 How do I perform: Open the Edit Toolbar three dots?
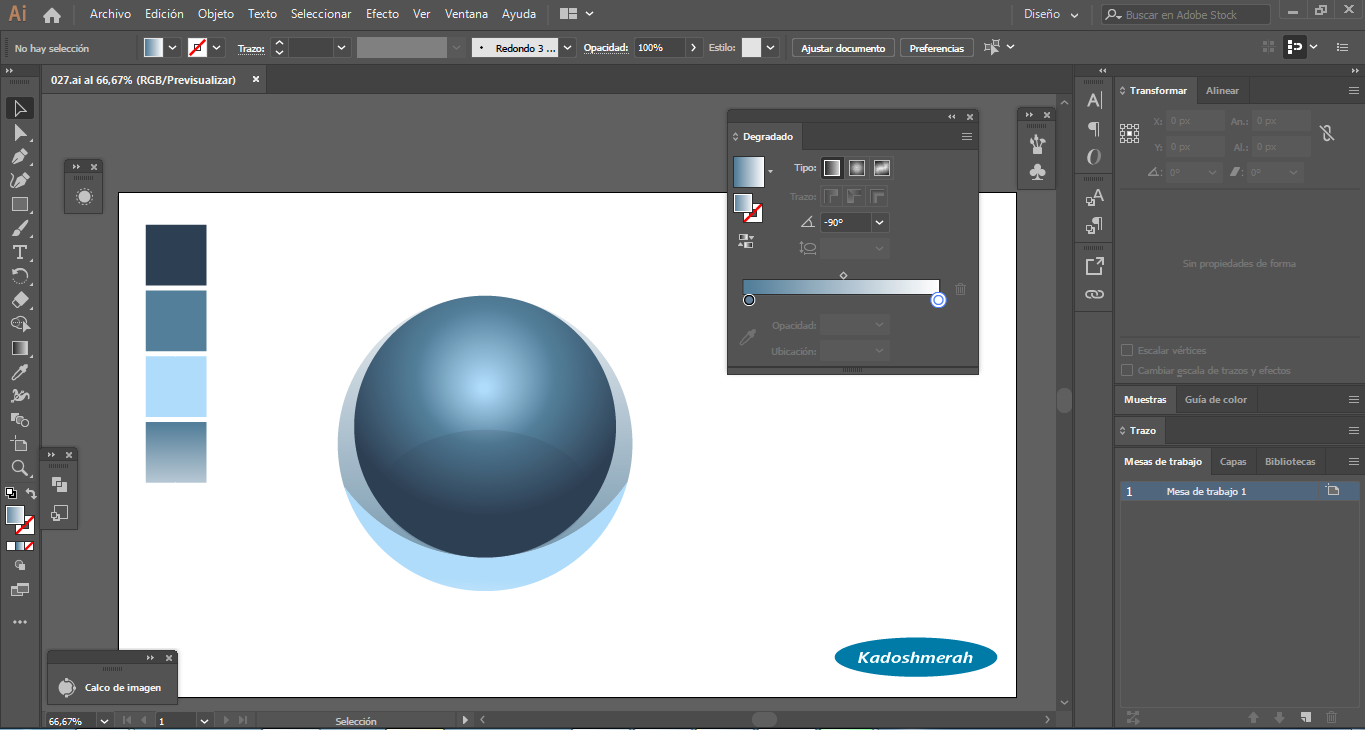(x=20, y=622)
